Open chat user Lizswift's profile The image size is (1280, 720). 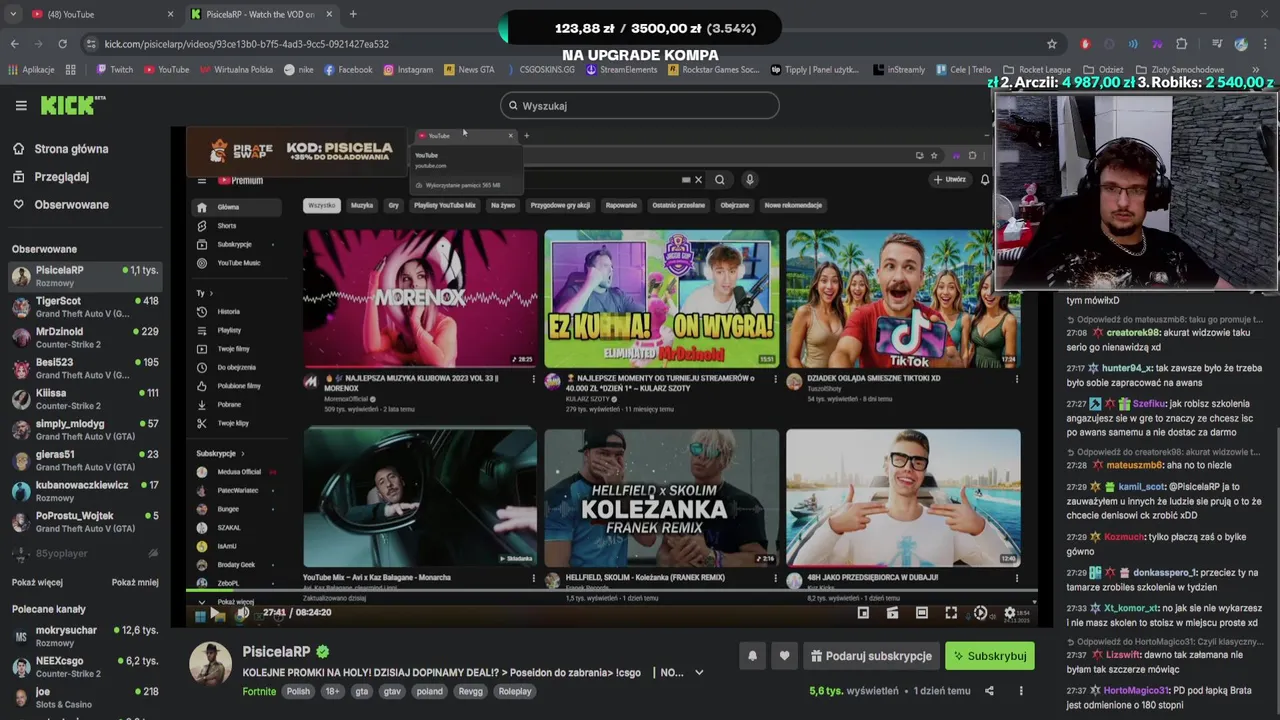pos(1123,654)
